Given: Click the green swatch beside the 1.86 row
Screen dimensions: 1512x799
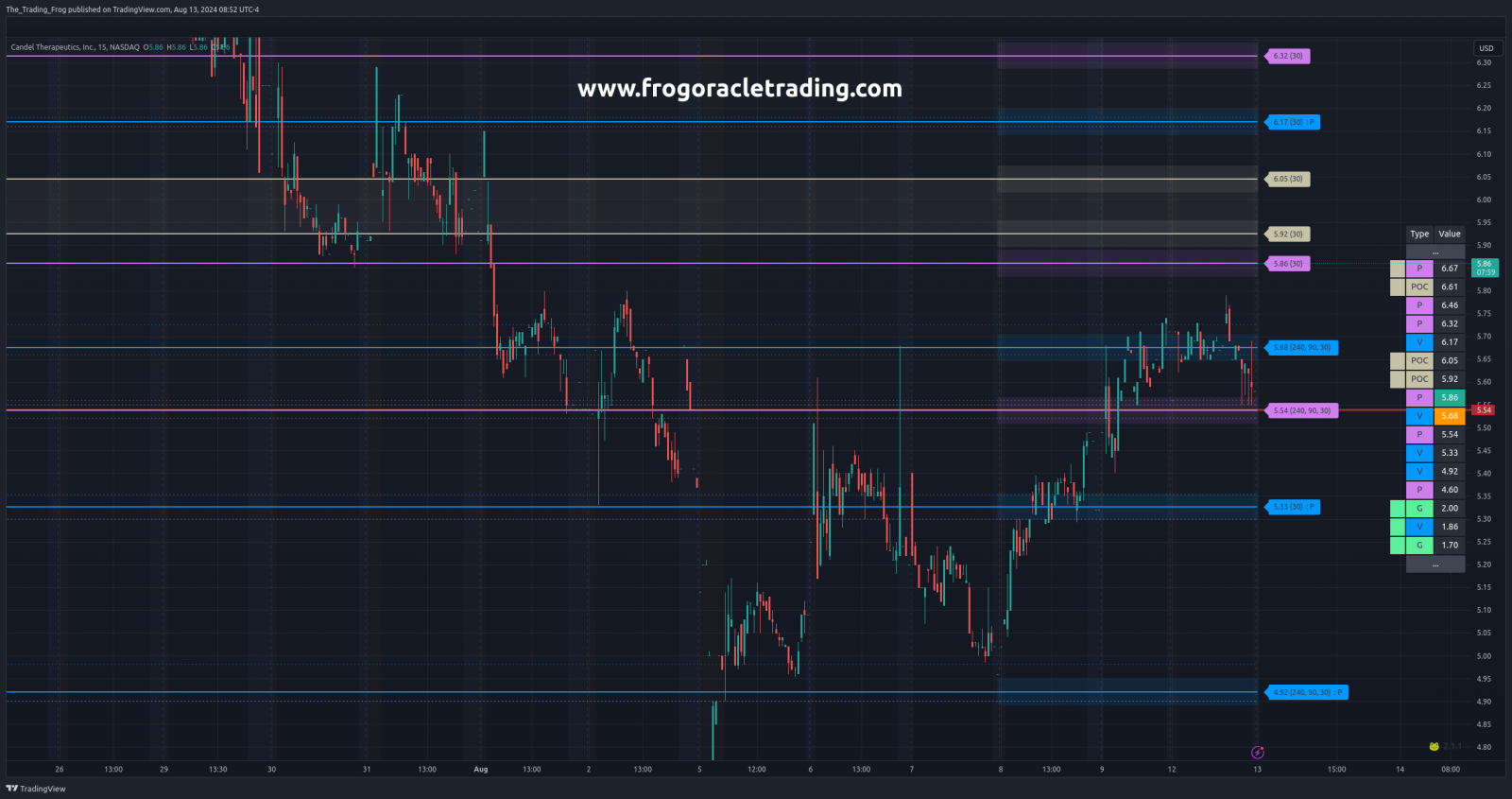Looking at the screenshot, I should pos(1398,527).
